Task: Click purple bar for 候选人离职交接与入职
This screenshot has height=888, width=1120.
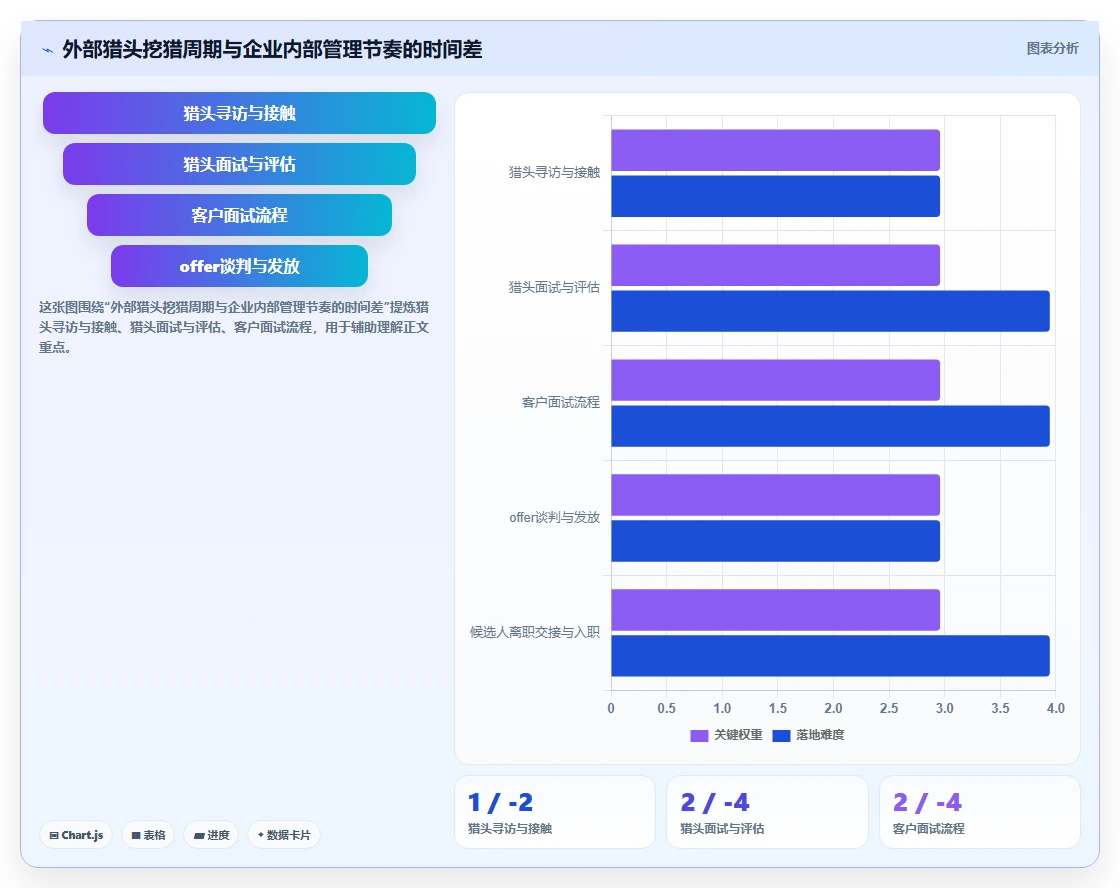Action: pyautogui.click(x=775, y=610)
